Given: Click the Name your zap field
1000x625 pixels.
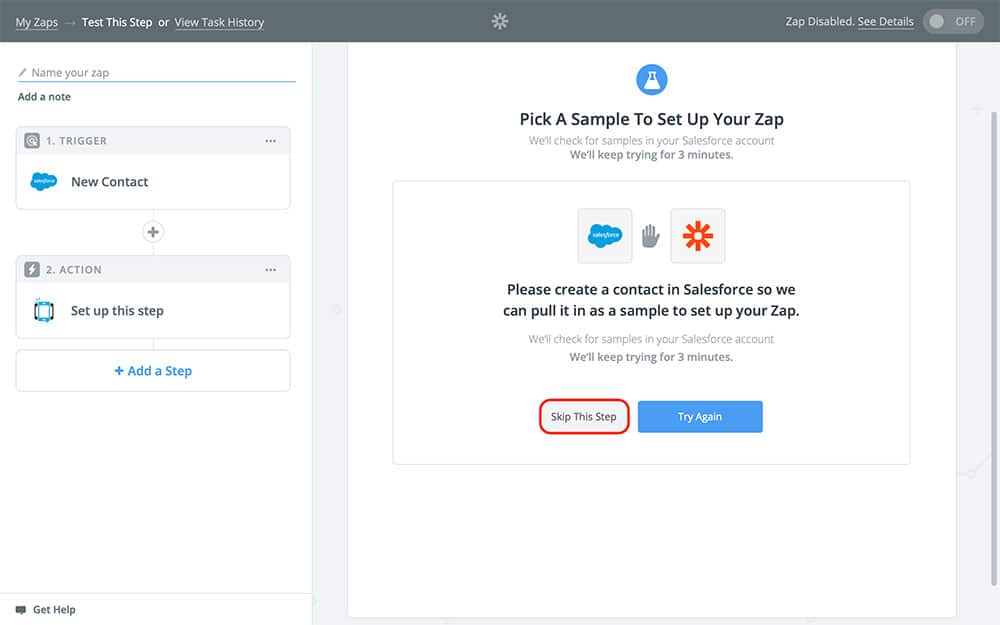Looking at the screenshot, I should coord(160,73).
